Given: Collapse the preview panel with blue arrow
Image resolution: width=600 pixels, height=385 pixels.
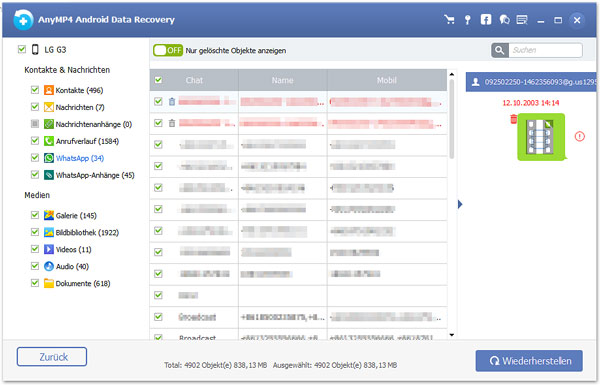Looking at the screenshot, I should [x=460, y=204].
